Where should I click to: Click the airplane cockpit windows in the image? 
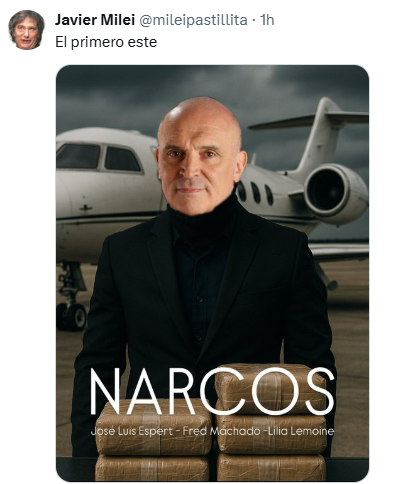coord(99,157)
